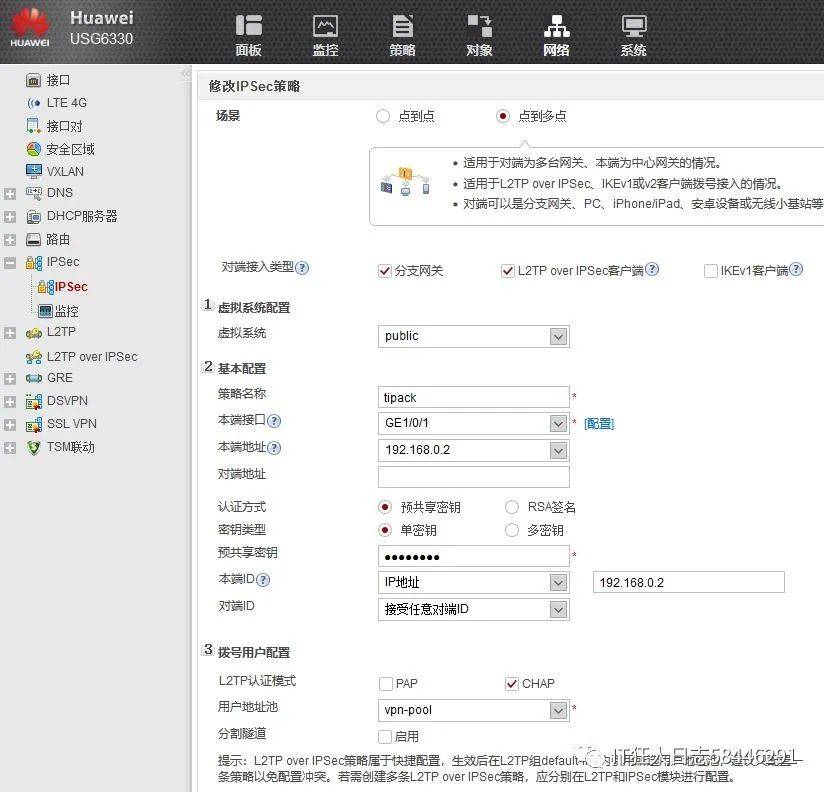Select the 点到多点 scenario radio button

(502, 116)
